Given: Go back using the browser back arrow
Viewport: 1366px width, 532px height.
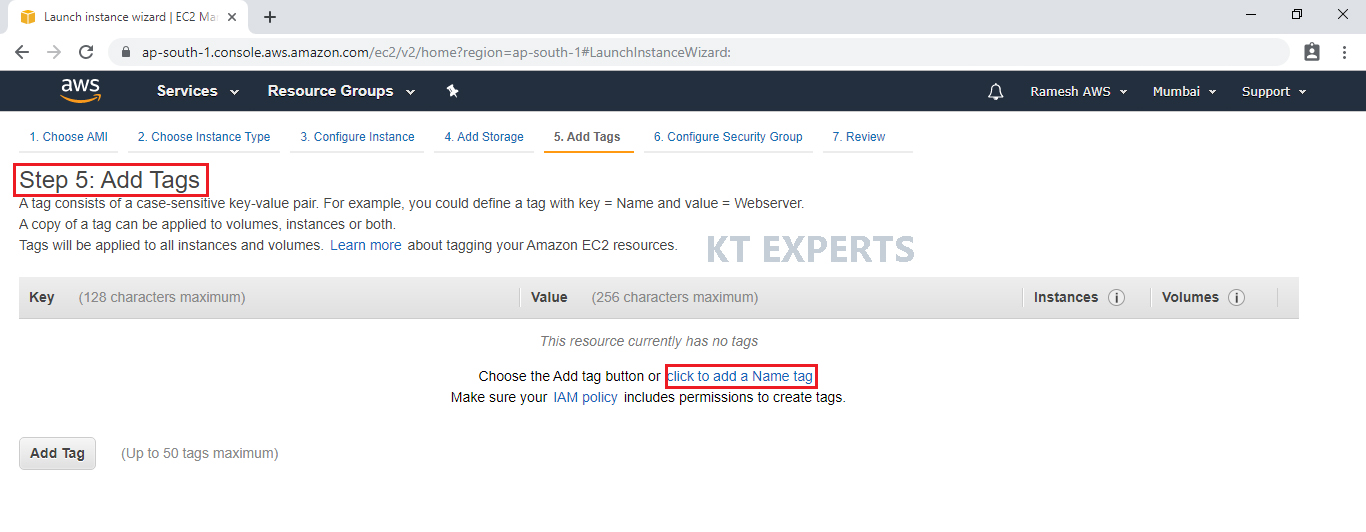Looking at the screenshot, I should (x=22, y=52).
